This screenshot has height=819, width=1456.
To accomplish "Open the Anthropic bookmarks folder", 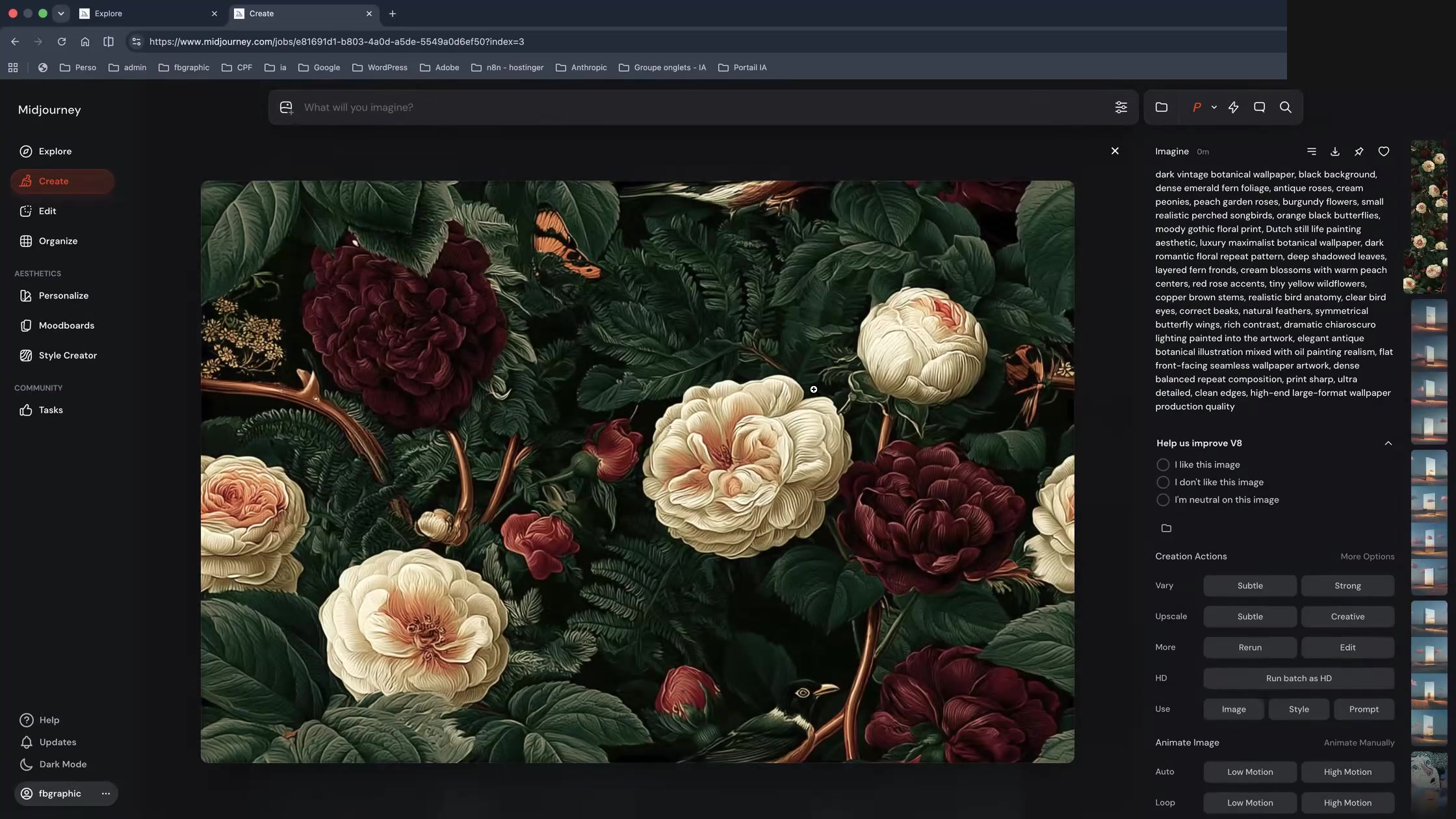I will point(581,68).
